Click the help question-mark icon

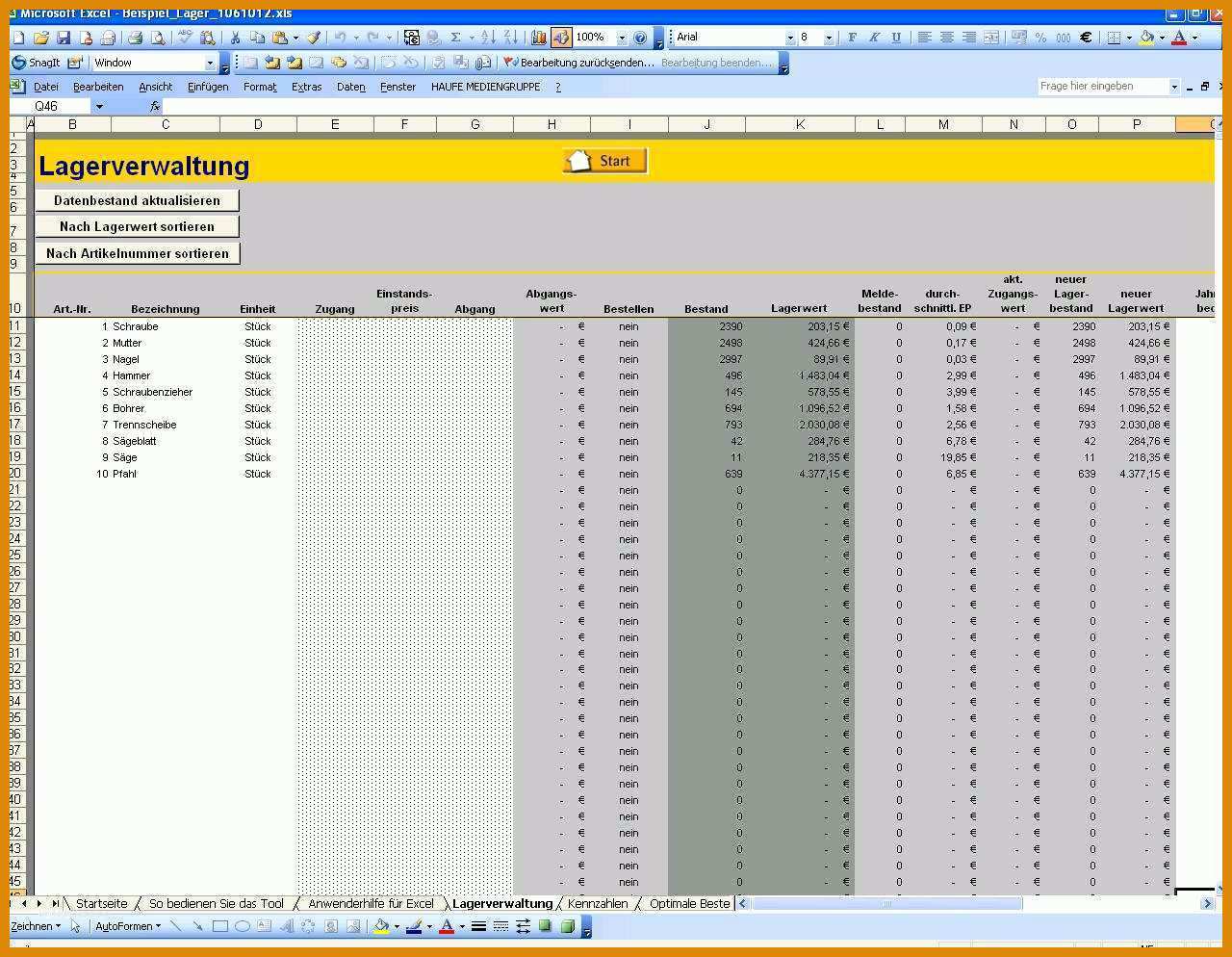point(640,38)
